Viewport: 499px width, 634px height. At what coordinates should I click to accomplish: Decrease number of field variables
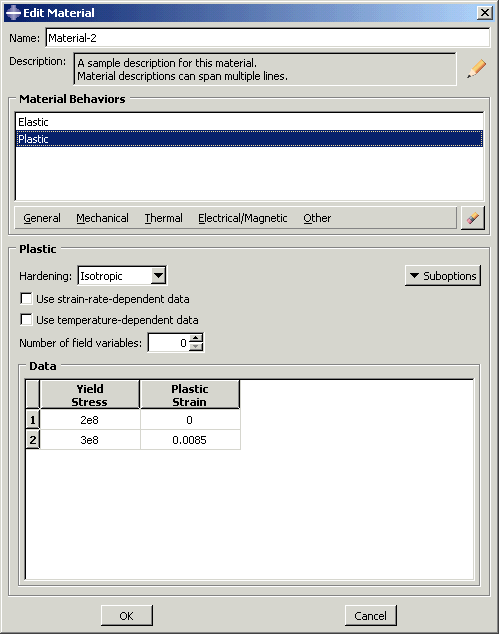(196, 347)
